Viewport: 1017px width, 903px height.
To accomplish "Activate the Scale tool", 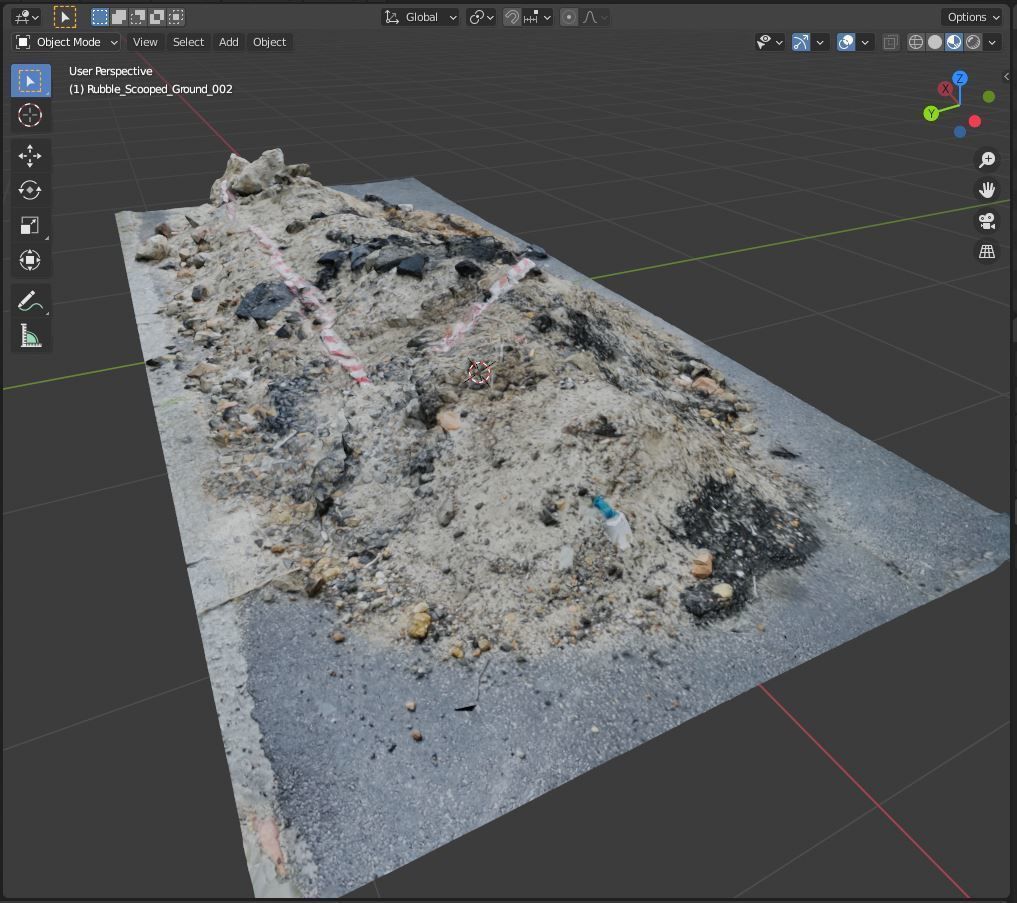I will point(30,225).
